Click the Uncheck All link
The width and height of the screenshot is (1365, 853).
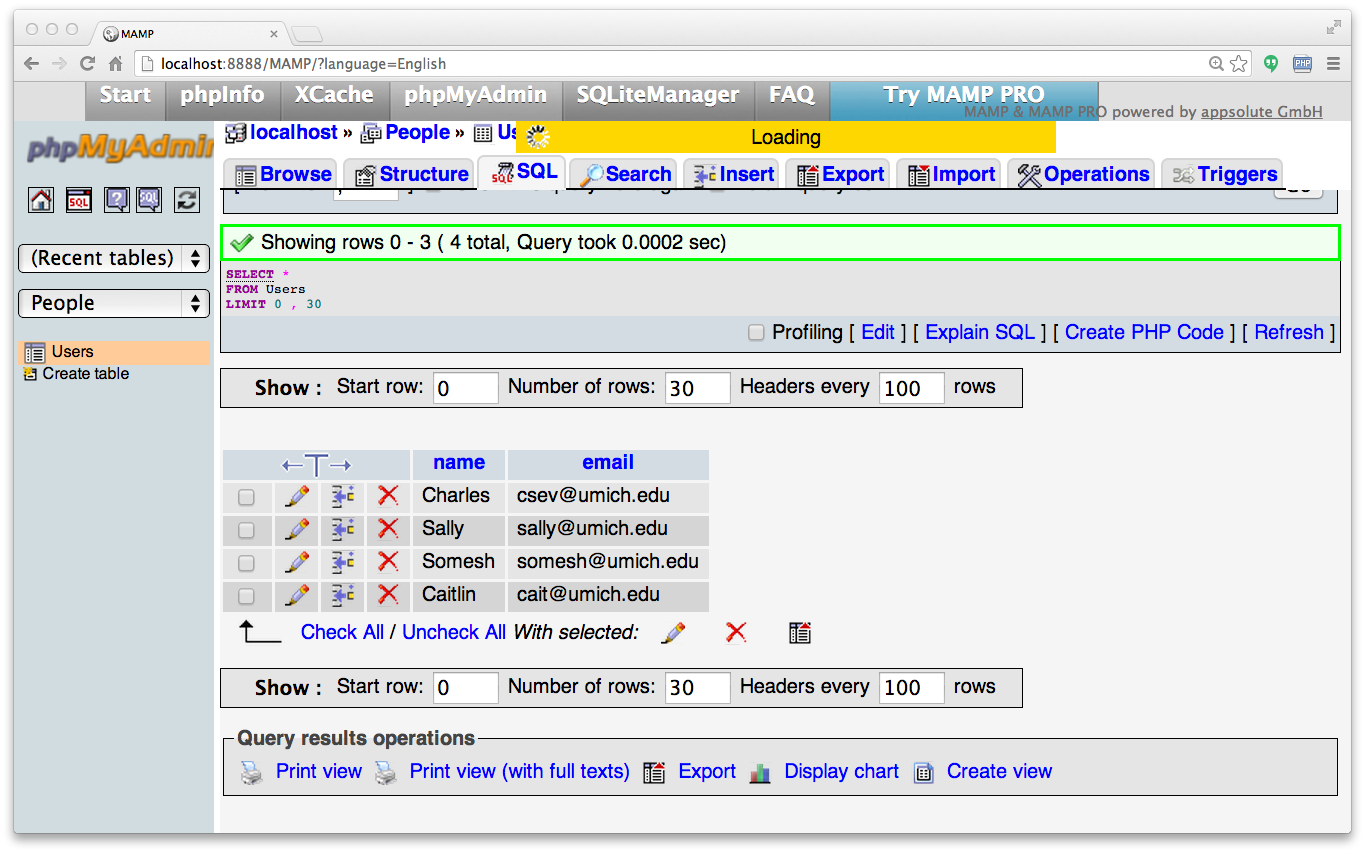pos(454,632)
